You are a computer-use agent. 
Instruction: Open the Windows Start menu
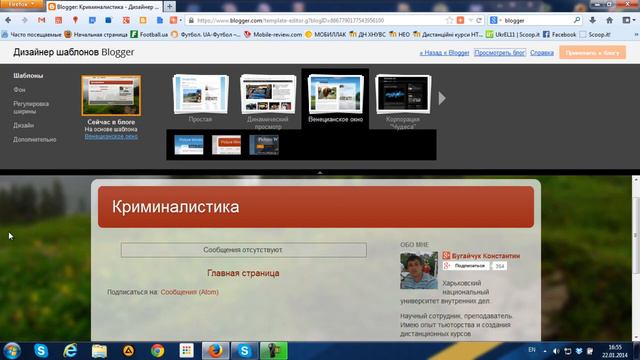11,351
